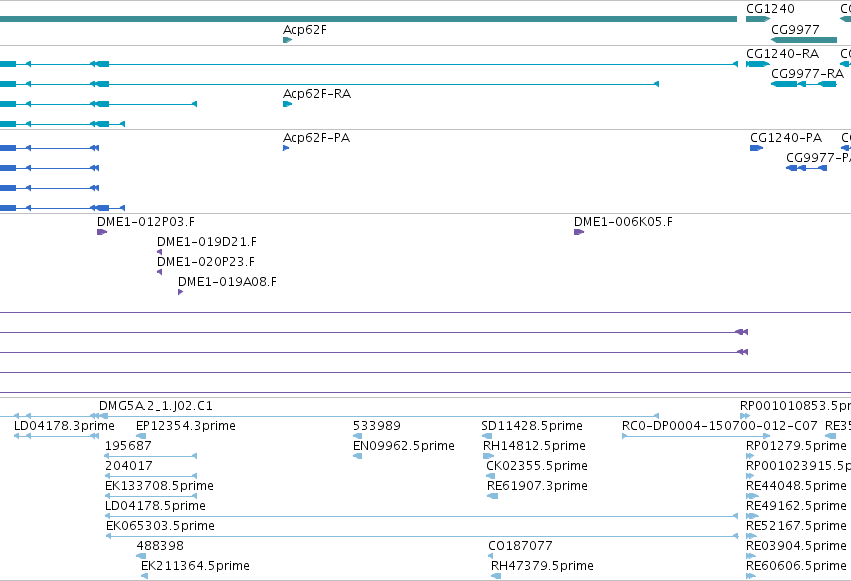This screenshot has height=581, width=851.
Task: Click the CG9977-RA transcript label
Action: [x=807, y=74]
